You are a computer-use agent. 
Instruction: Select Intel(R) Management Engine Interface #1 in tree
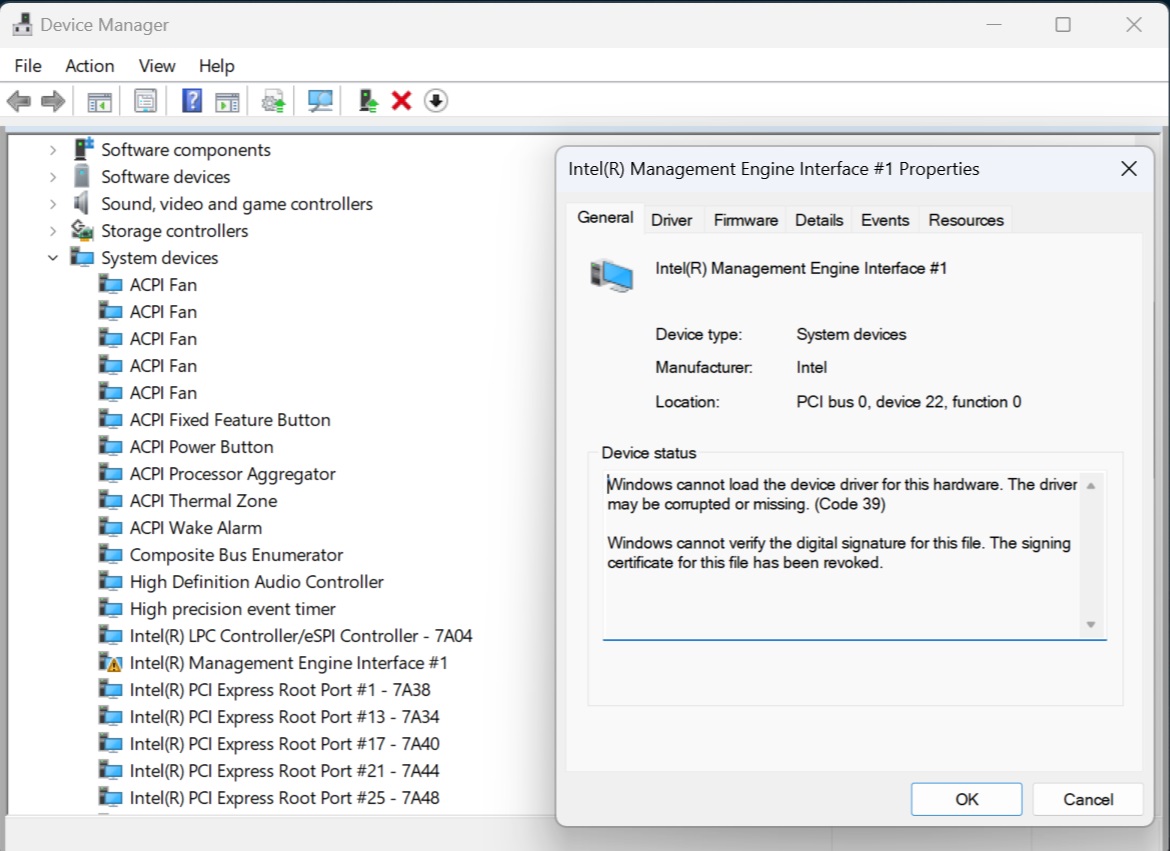288,663
